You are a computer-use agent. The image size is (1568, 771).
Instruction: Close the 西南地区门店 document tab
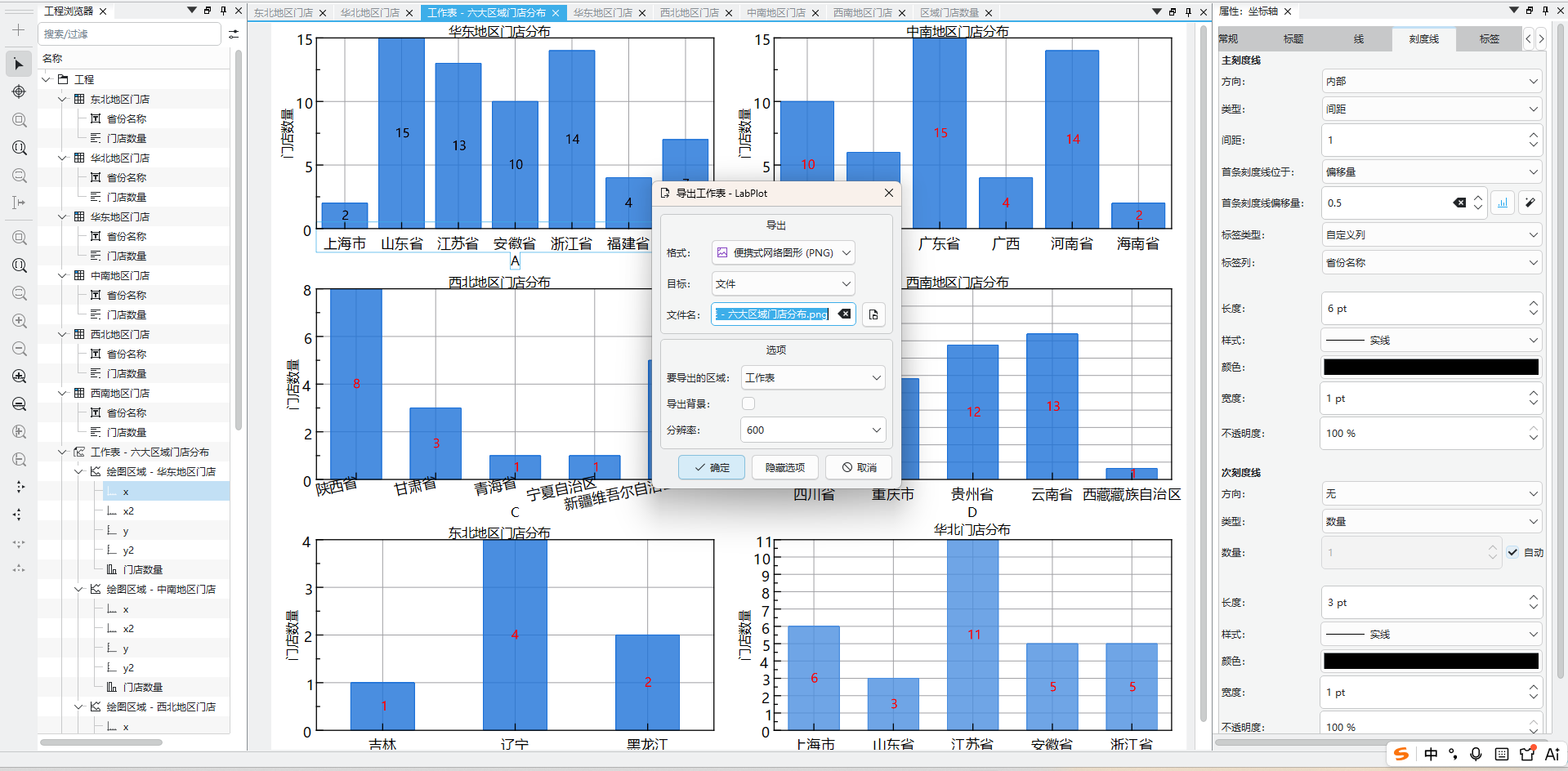point(902,13)
